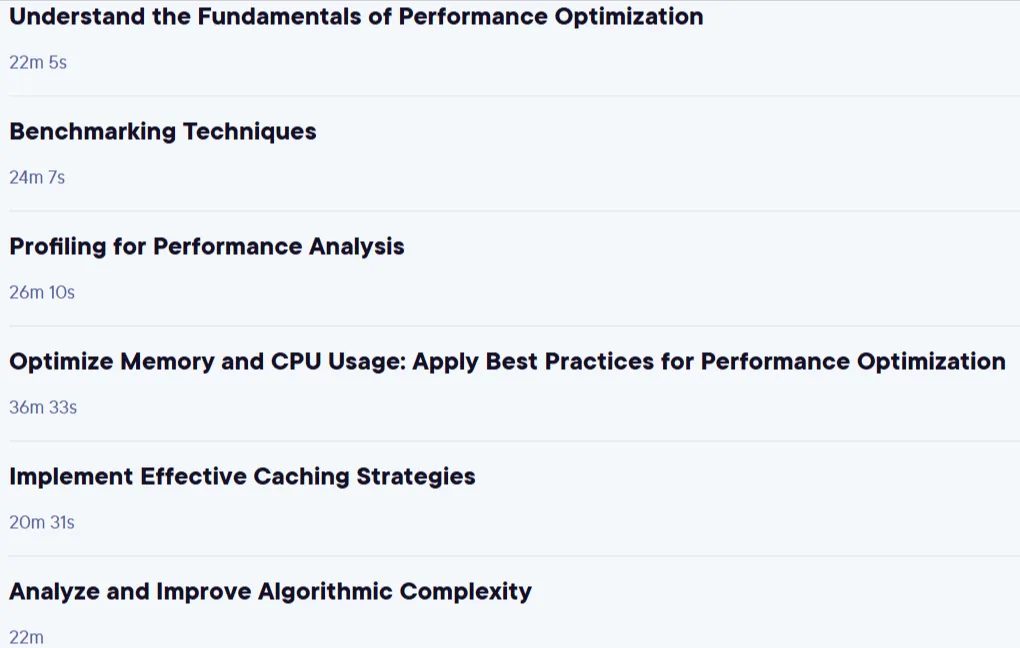This screenshot has width=1020, height=648.
Task: Select Profiling for Performance Analysis title
Action: [207, 247]
